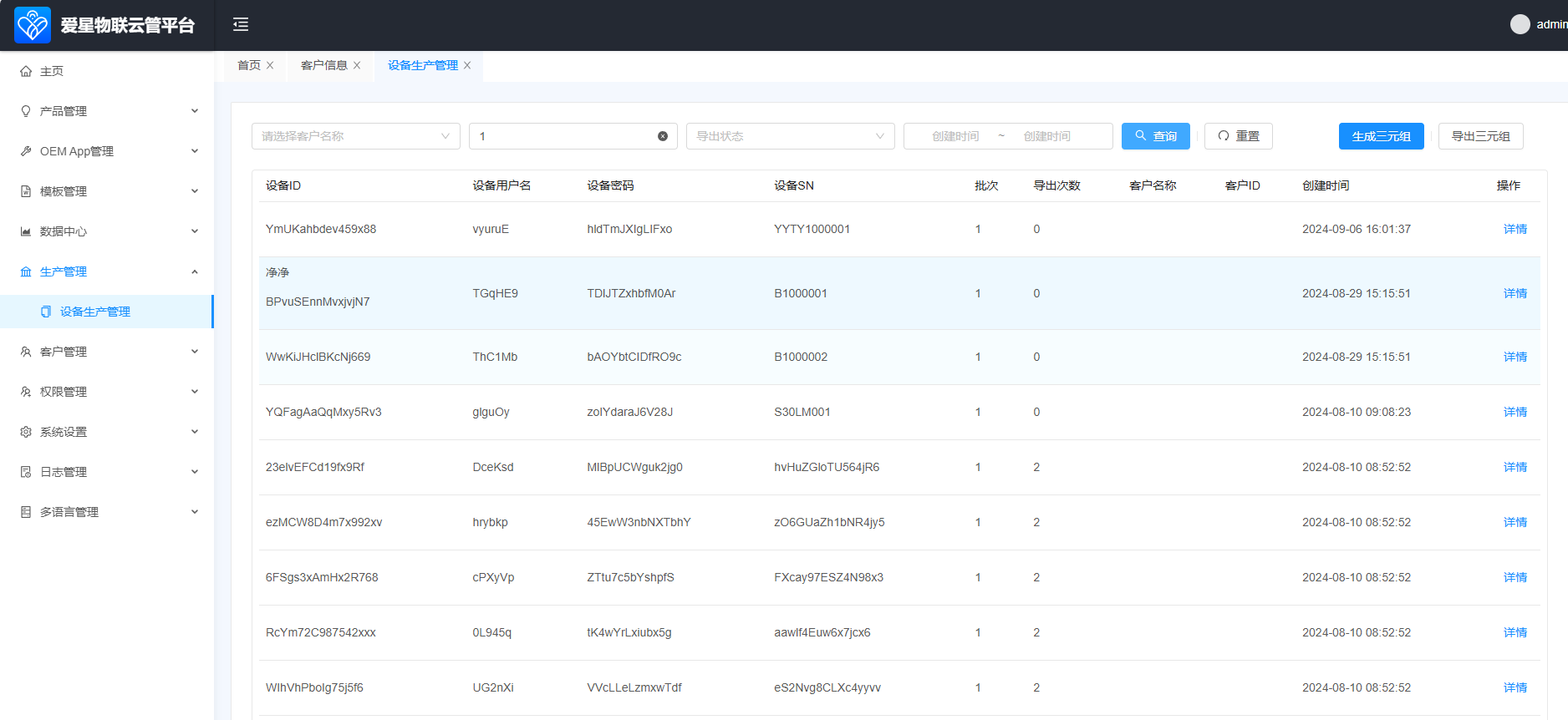Open the 客户管理 sidebar menu
This screenshot has width=1568, height=720.
click(107, 352)
